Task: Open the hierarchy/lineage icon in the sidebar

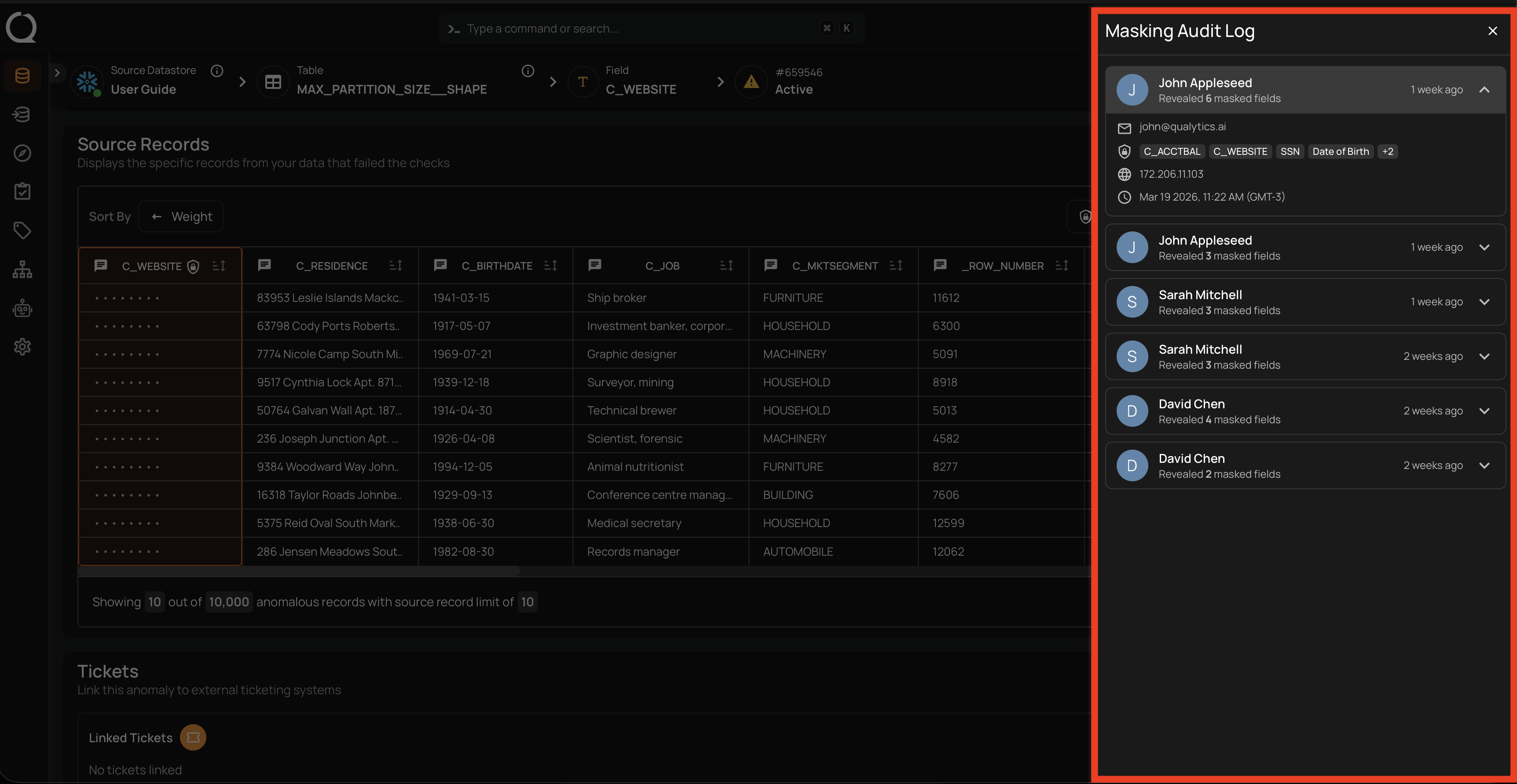Action: (22, 269)
